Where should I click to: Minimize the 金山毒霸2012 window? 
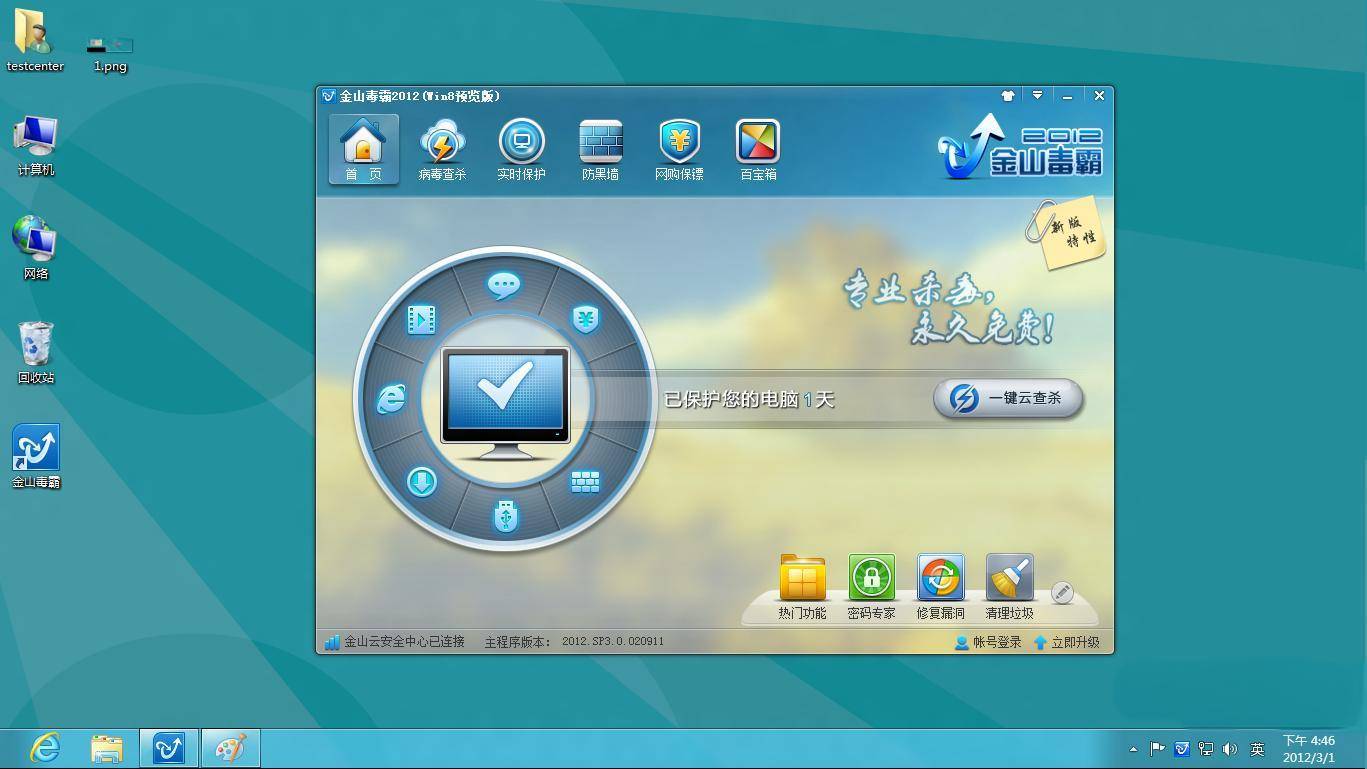pyautogui.click(x=1068, y=96)
